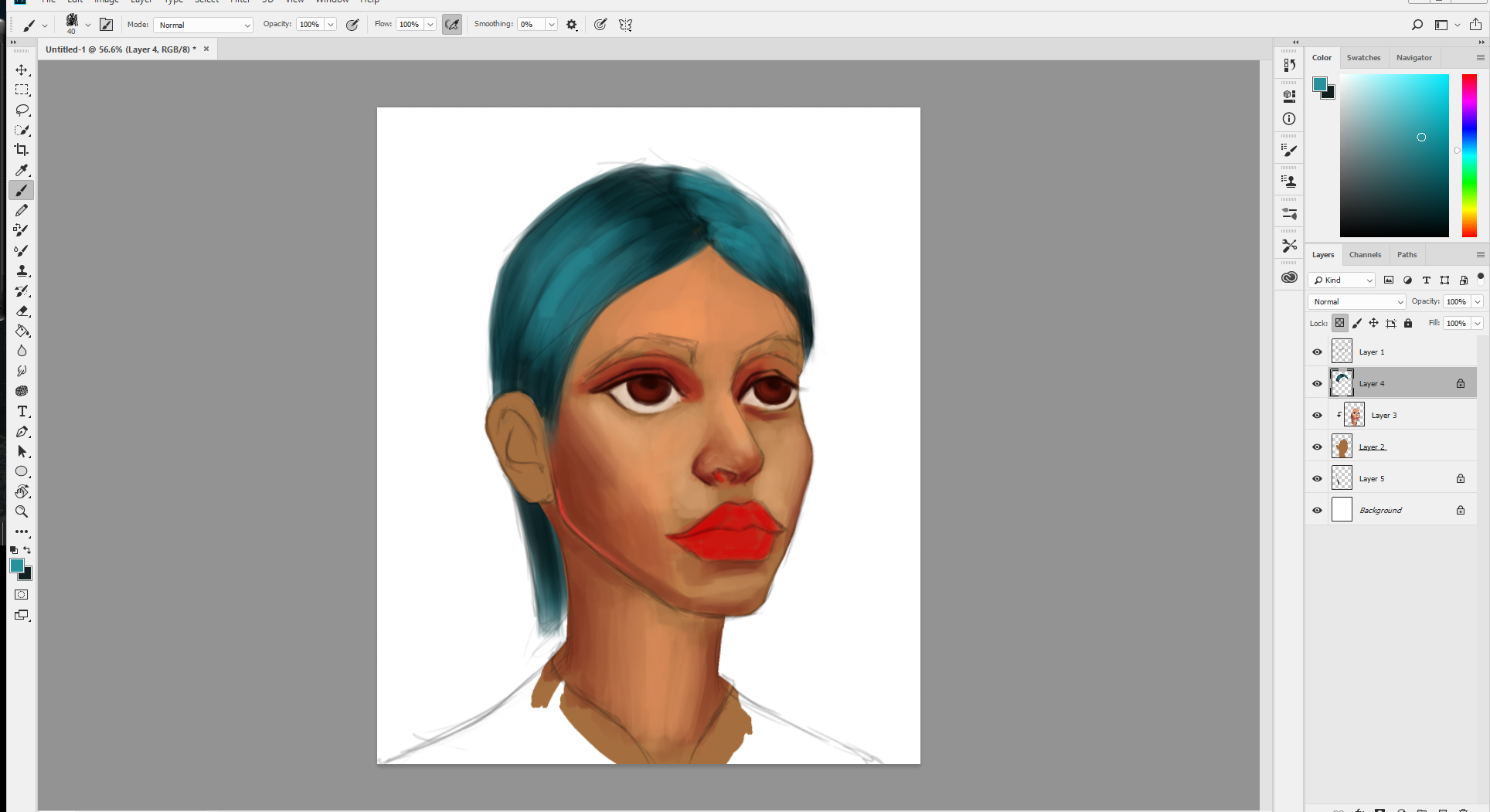Viewport: 1490px width, 812px height.
Task: Click the brush Flow percentage field
Action: click(409, 25)
